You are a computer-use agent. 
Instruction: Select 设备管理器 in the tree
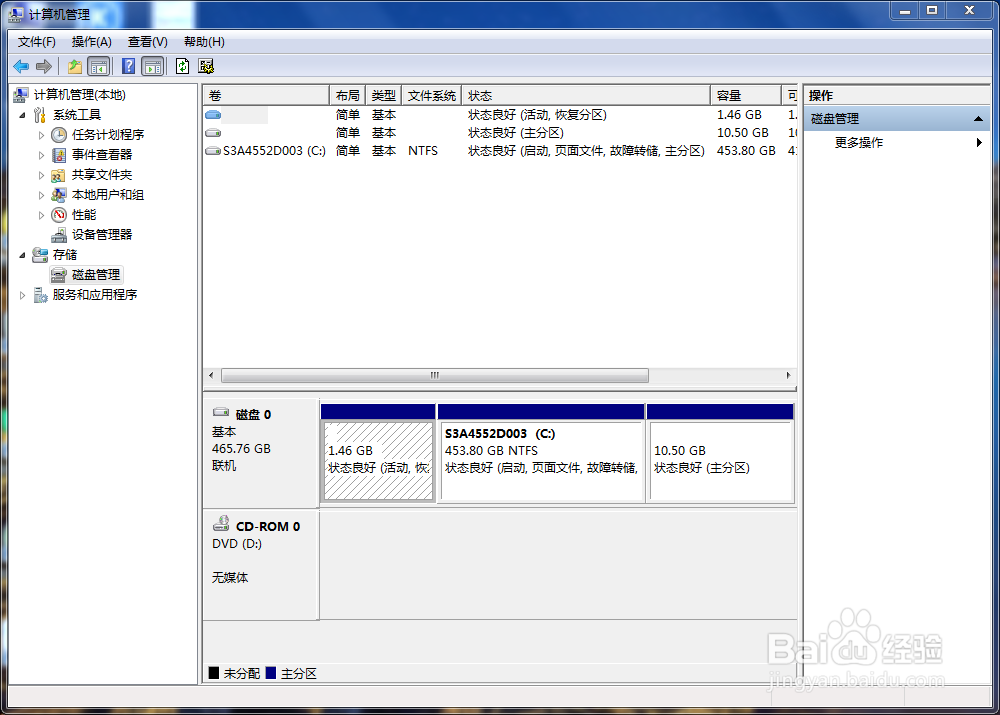point(101,235)
